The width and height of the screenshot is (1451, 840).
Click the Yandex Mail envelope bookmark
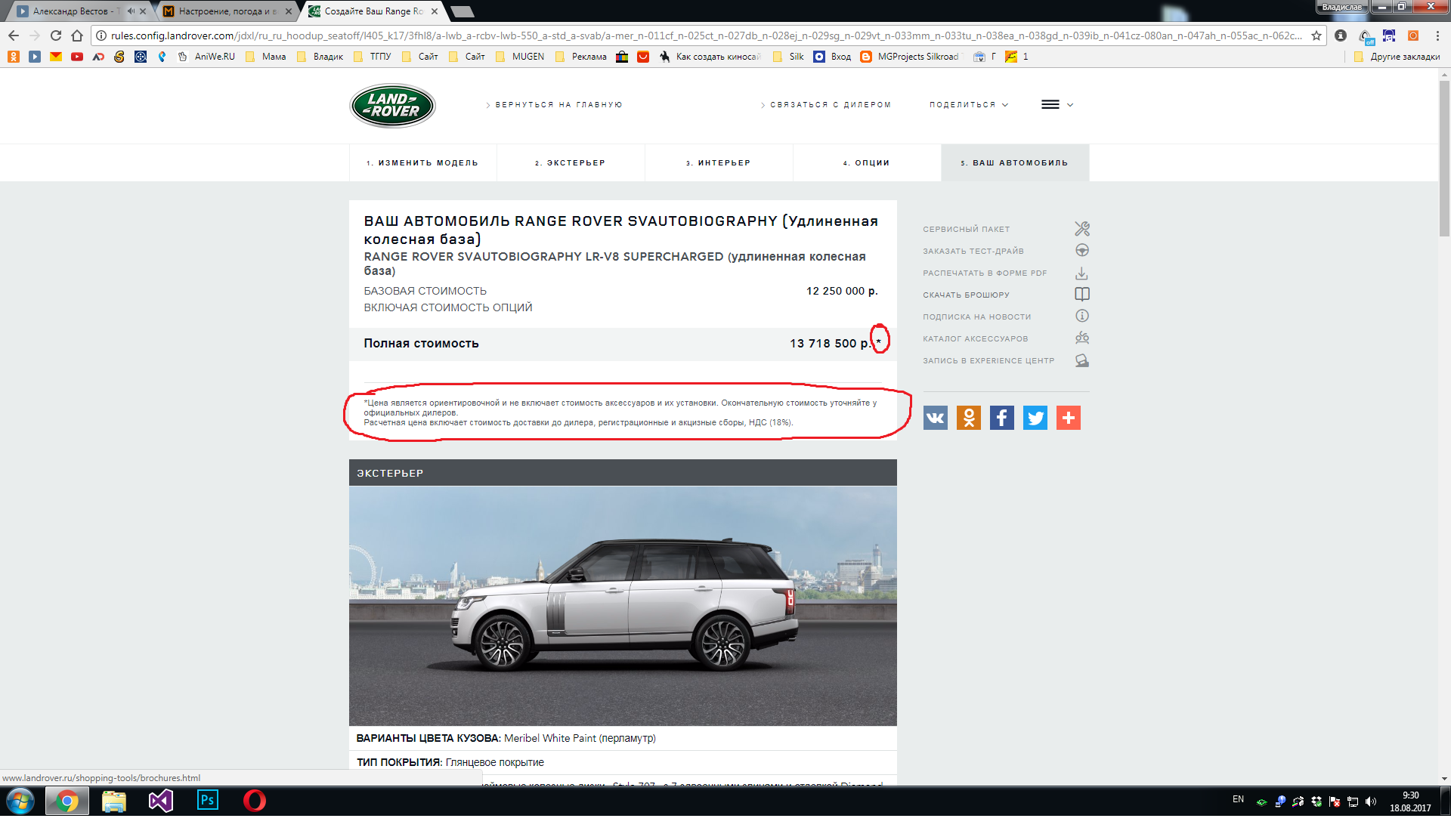(56, 57)
